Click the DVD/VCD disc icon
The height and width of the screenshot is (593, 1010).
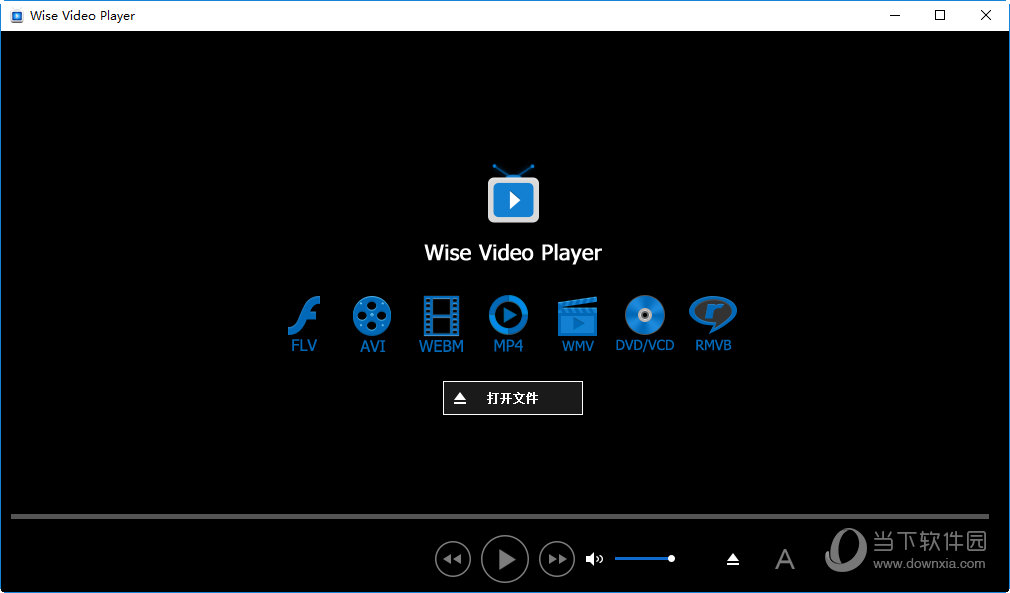coord(645,324)
